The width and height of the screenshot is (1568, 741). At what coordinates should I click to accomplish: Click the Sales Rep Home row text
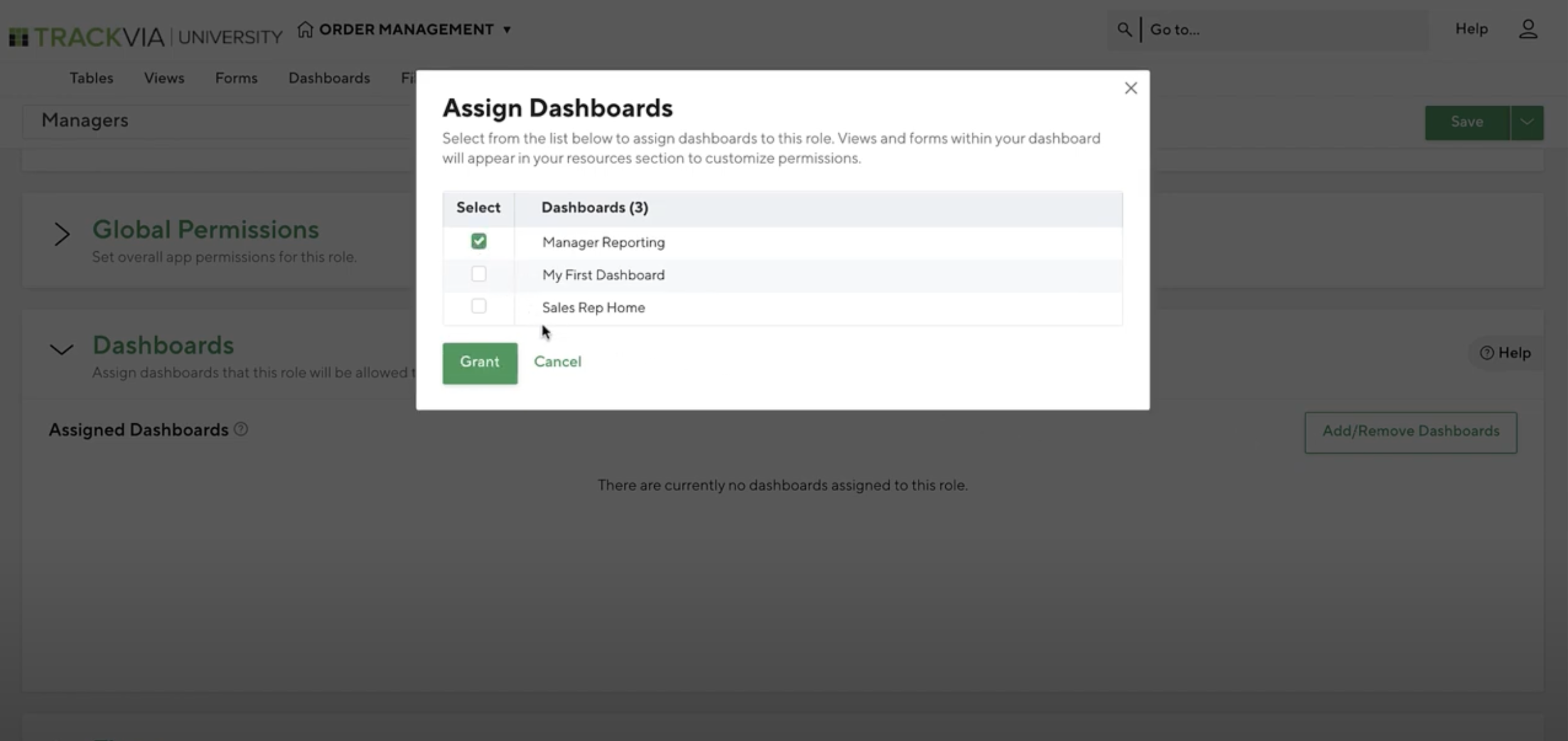pos(593,308)
